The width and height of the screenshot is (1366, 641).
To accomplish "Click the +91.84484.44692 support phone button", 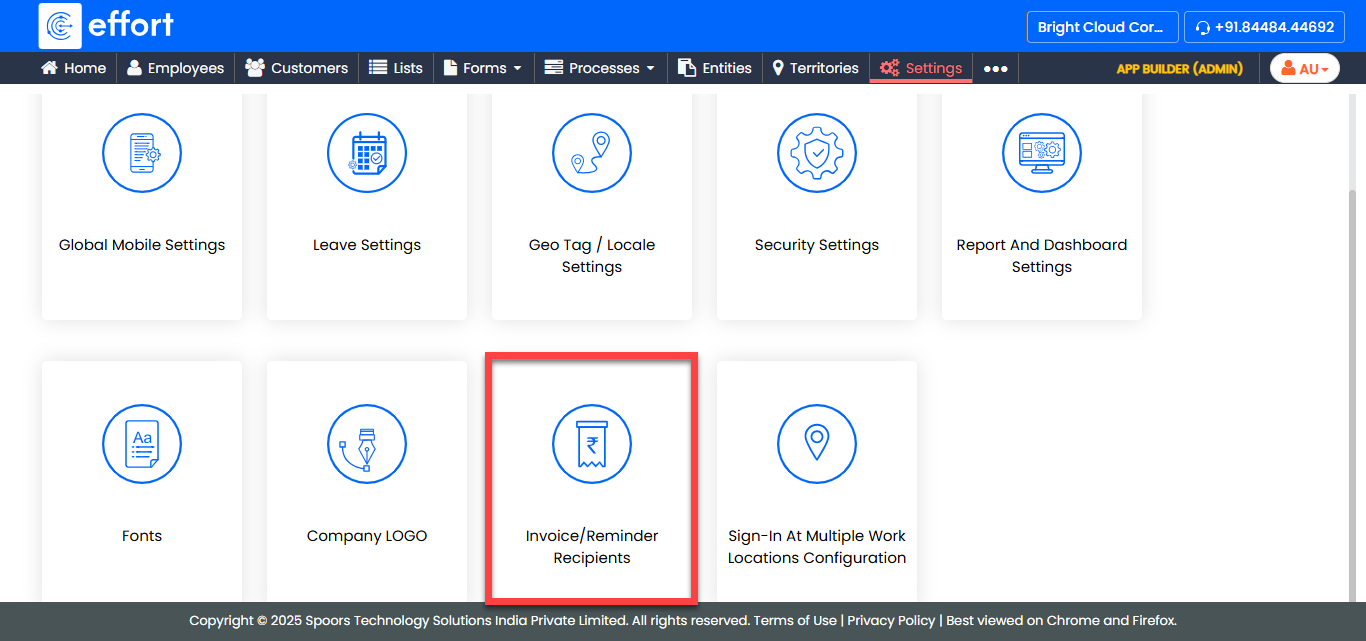I will click(x=1264, y=27).
